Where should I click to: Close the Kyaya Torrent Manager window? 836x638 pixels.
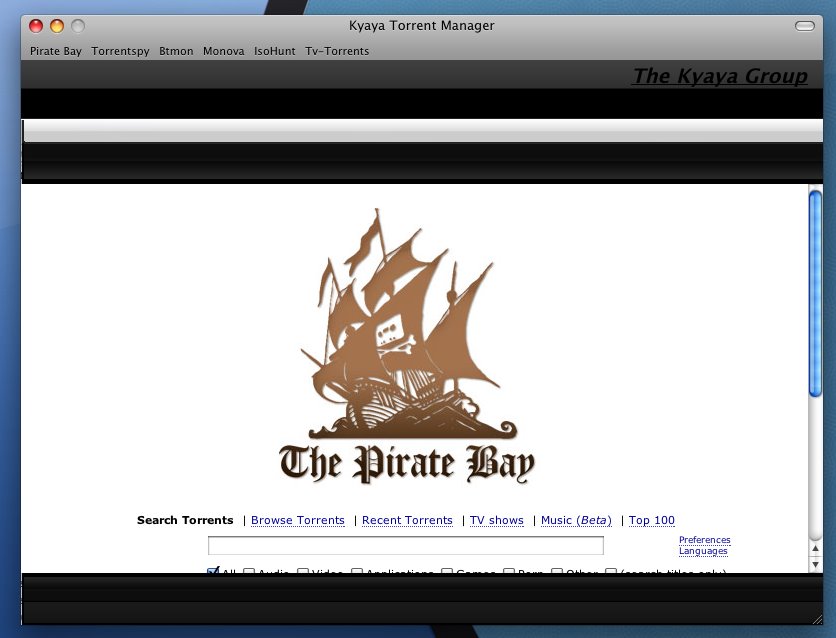pos(36,26)
